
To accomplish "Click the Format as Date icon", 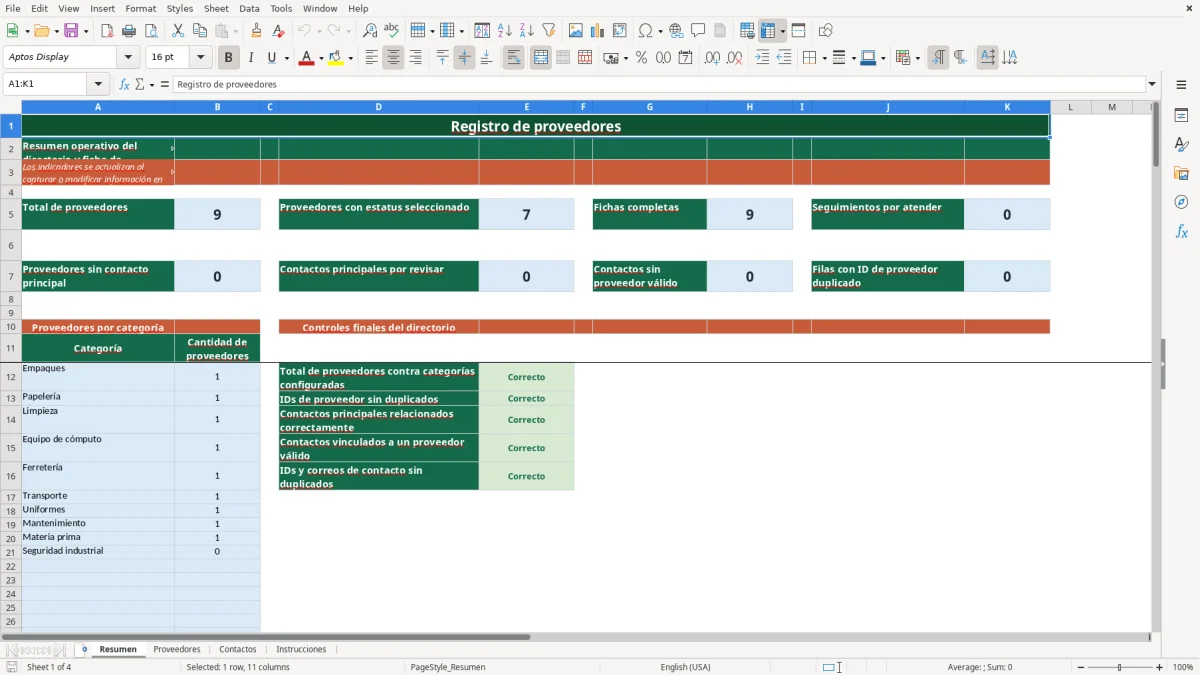I will point(686,58).
